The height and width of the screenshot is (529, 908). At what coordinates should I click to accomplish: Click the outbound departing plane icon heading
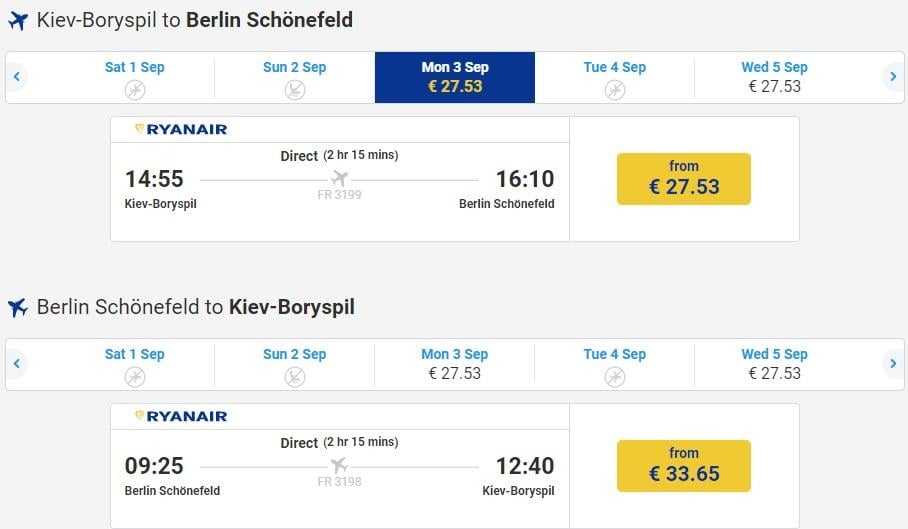pos(17,21)
